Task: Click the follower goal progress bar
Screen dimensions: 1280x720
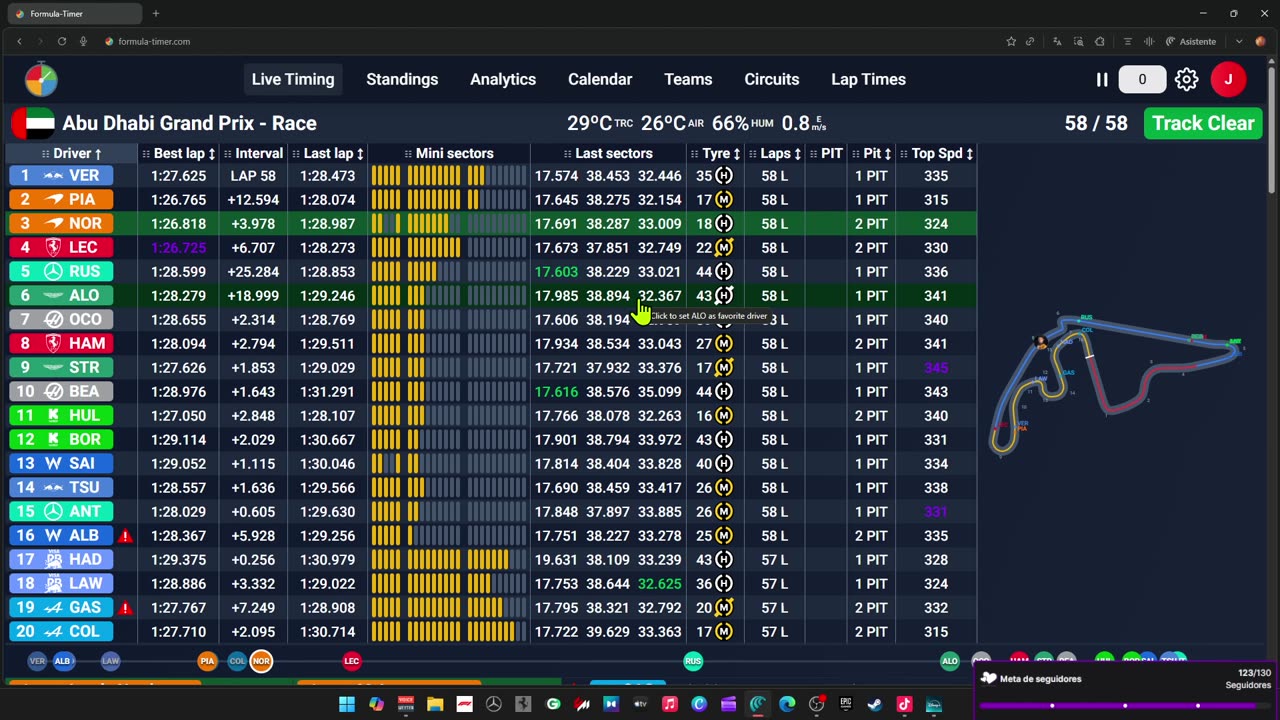Action: pos(1125,705)
